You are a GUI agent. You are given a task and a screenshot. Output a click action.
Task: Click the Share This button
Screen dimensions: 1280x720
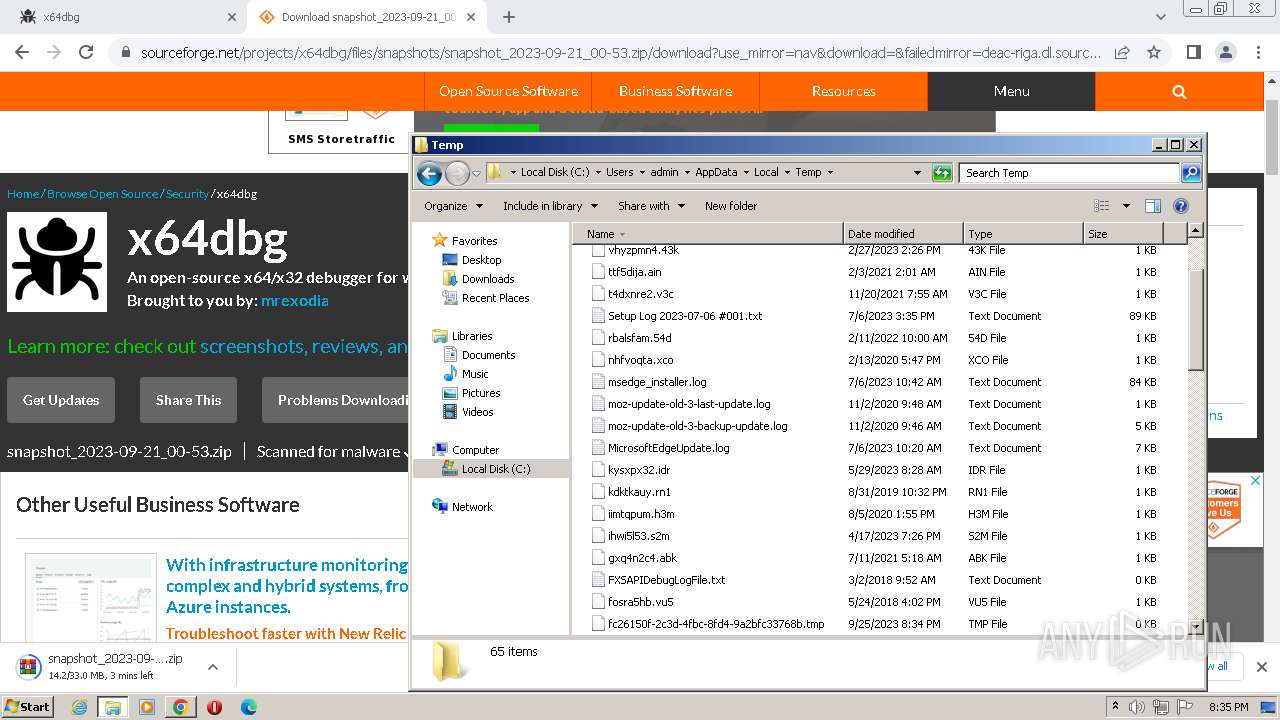[188, 400]
